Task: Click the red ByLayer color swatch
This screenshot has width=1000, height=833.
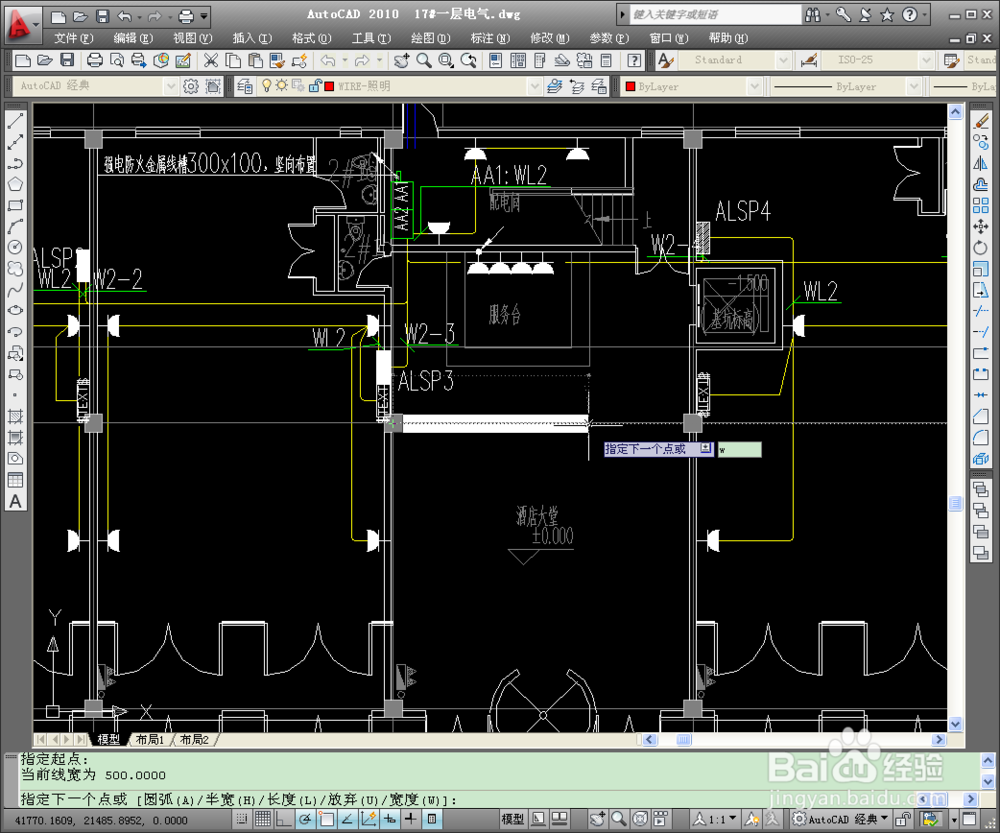Action: click(x=631, y=87)
